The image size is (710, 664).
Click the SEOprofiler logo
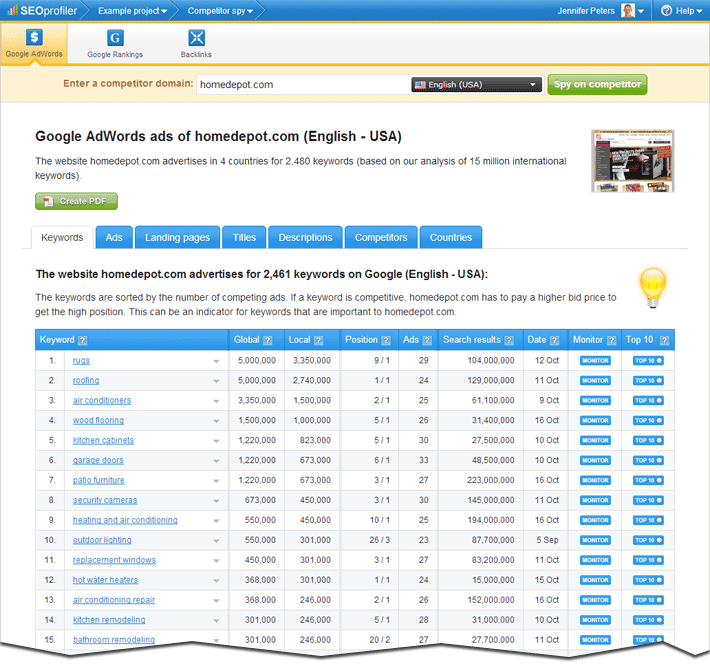pos(42,10)
